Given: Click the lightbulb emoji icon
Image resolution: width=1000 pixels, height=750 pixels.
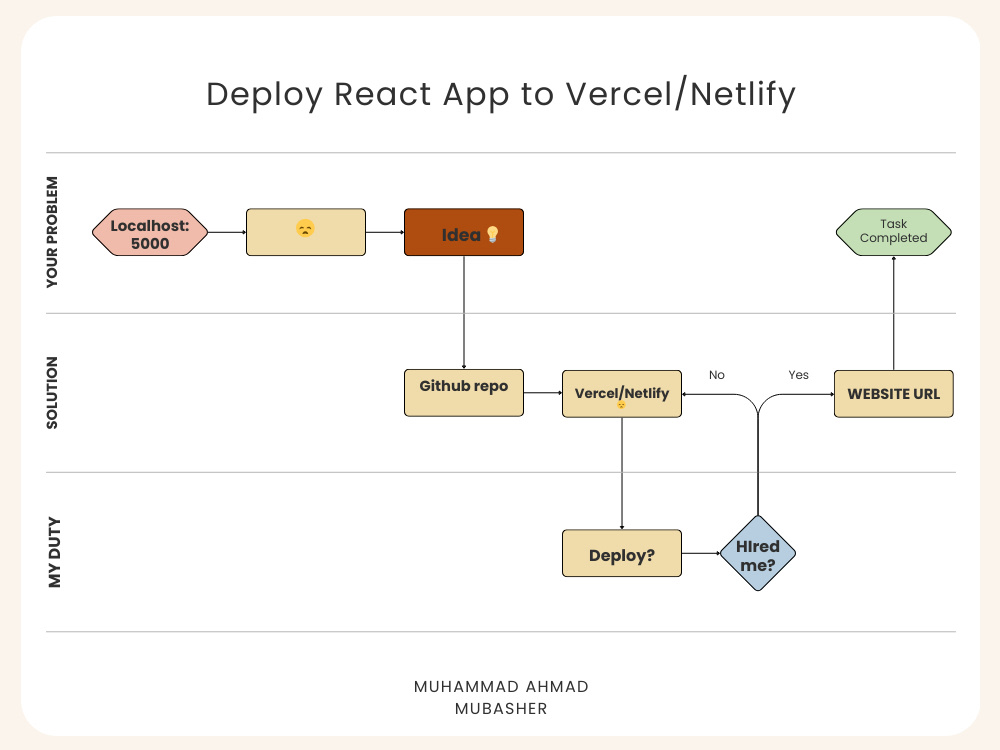Looking at the screenshot, I should click(x=492, y=234).
